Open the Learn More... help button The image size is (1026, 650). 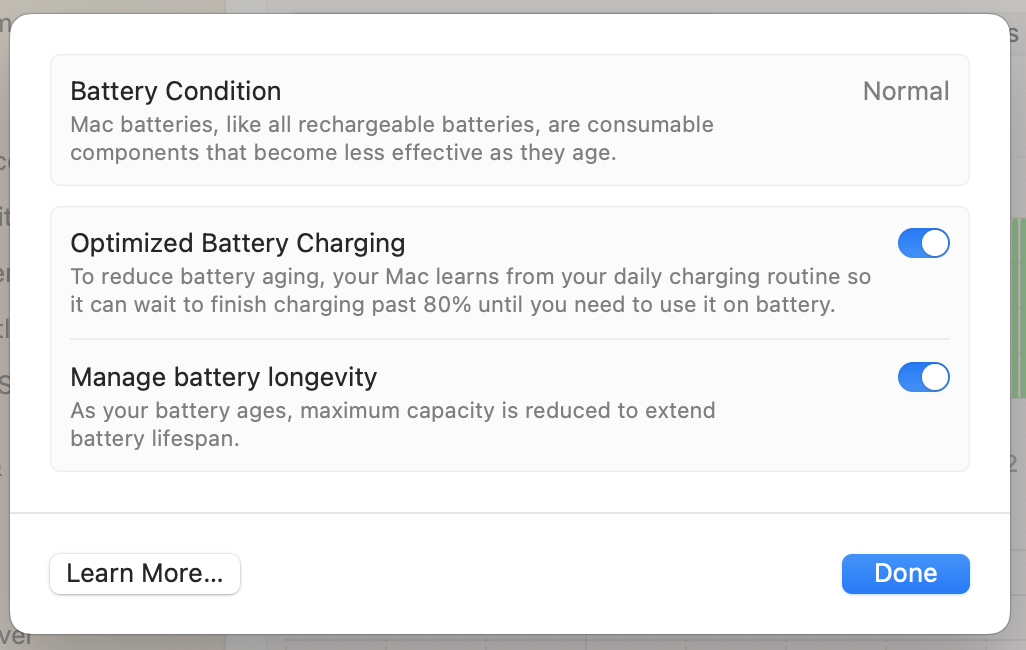pyautogui.click(x=145, y=574)
